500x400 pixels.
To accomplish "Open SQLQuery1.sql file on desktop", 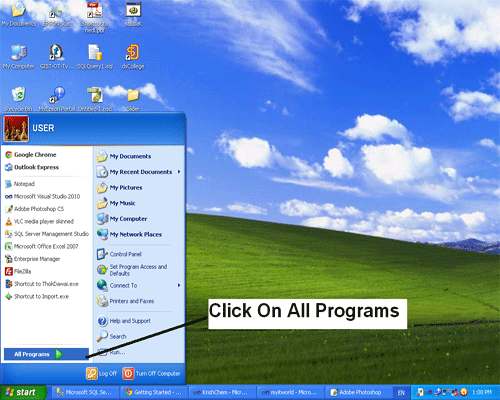I will 95,57.
